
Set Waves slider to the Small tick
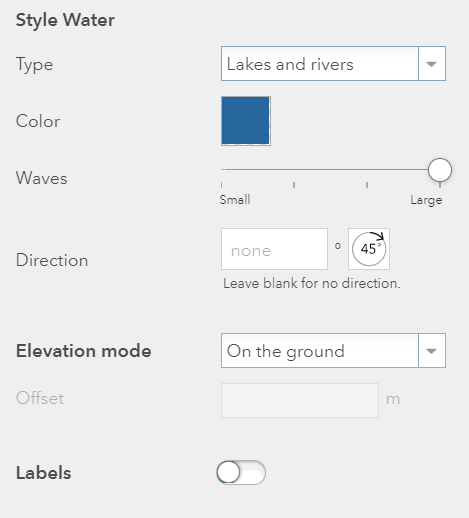(x=222, y=185)
